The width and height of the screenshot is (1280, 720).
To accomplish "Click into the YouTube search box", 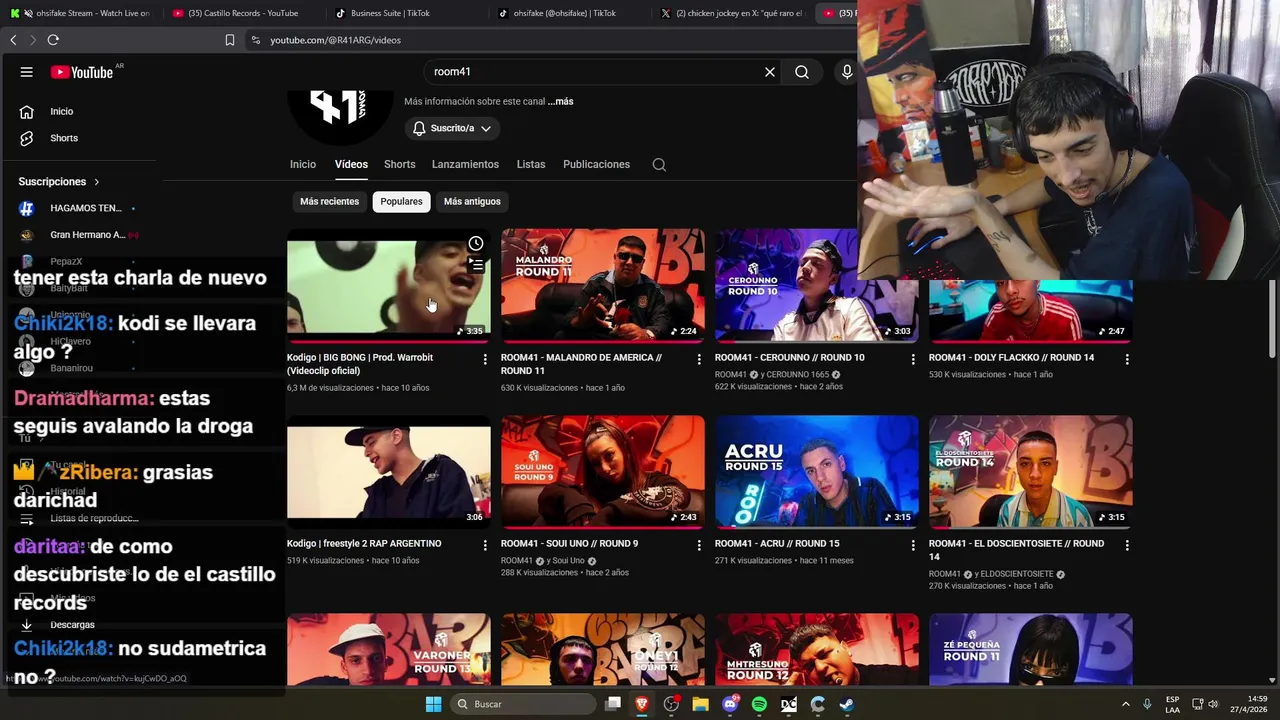I will click(x=595, y=72).
